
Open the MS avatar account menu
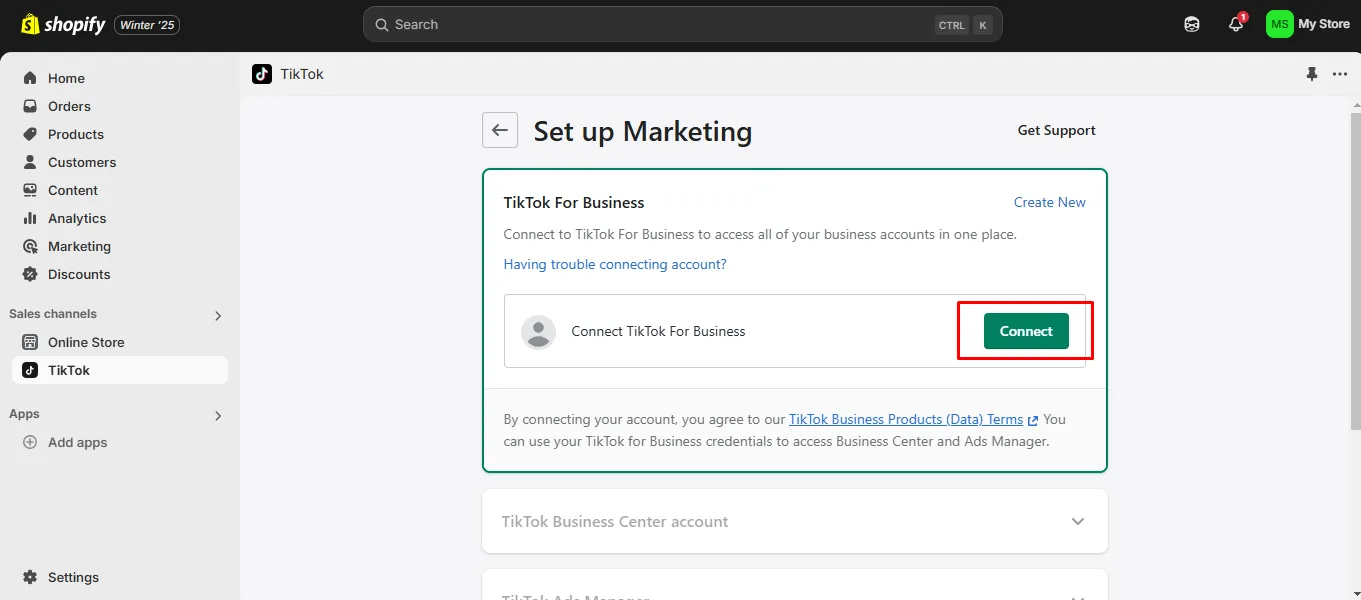1278,24
